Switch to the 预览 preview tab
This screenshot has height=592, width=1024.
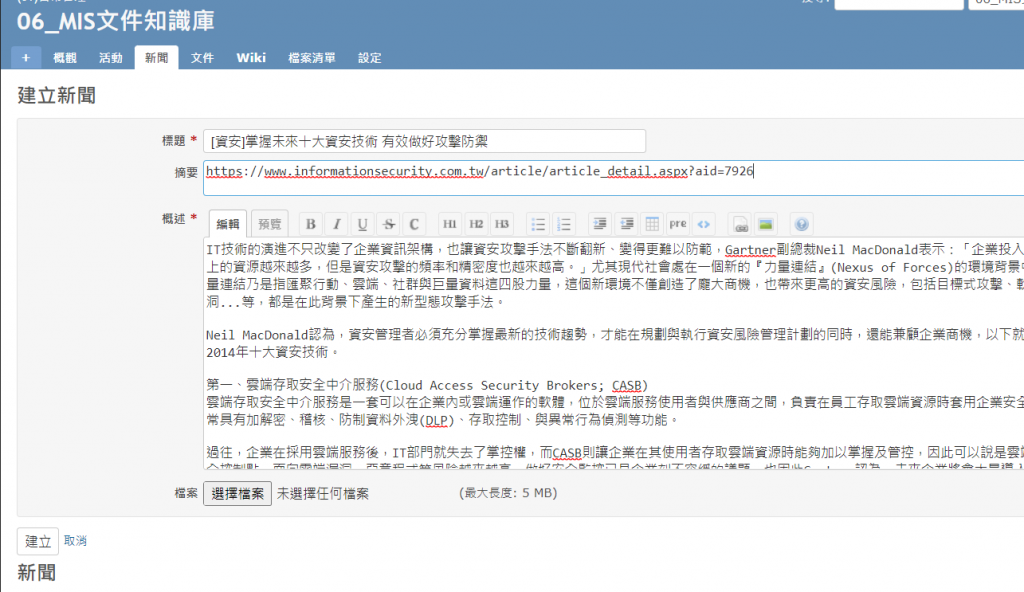tap(269, 224)
